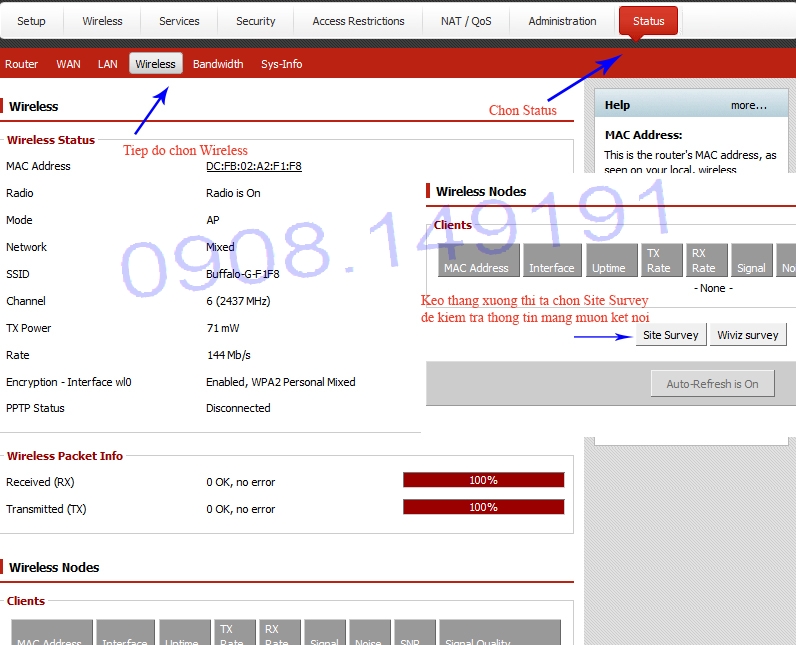Go to the Sys-Info sub-tab
This screenshot has height=645, width=796.
[282, 64]
